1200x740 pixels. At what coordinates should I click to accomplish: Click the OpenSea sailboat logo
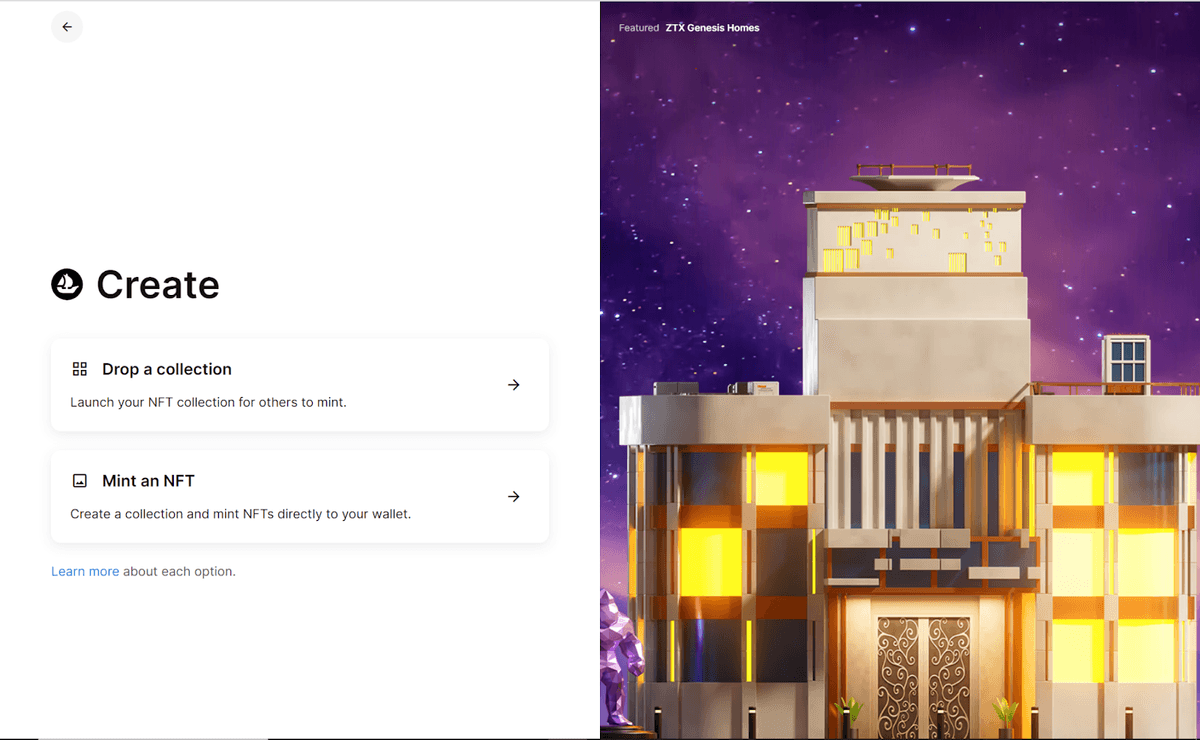(67, 285)
